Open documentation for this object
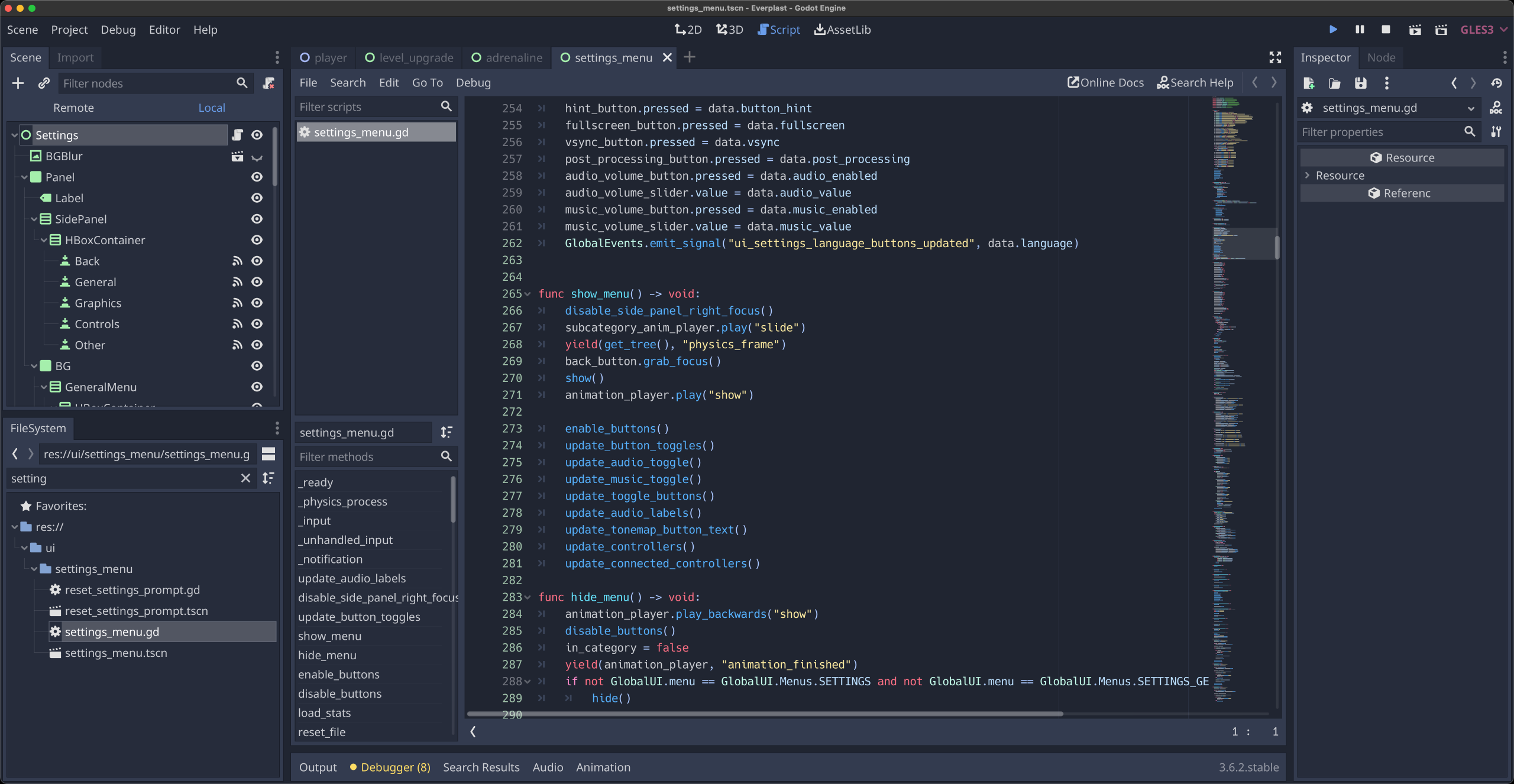The width and height of the screenshot is (1514, 784). click(x=1496, y=108)
